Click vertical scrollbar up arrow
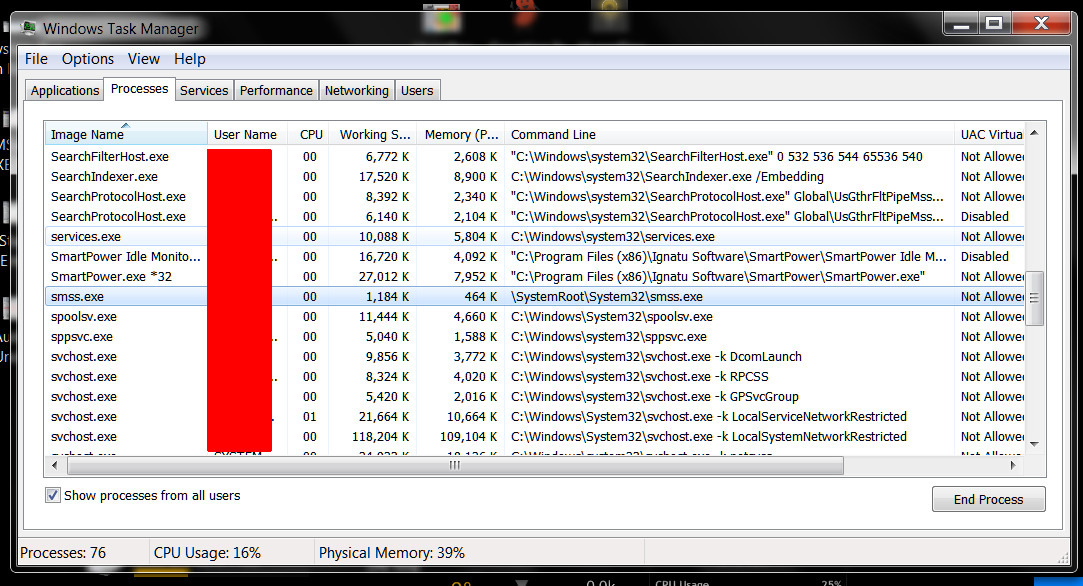Viewport: 1083px width, 586px height. (x=1034, y=133)
